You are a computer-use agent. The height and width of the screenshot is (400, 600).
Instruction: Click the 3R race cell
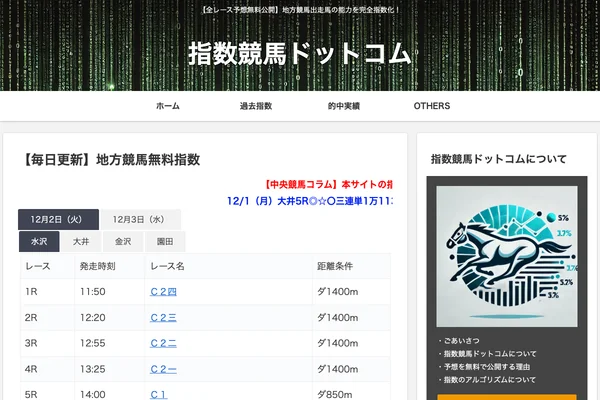coord(47,343)
